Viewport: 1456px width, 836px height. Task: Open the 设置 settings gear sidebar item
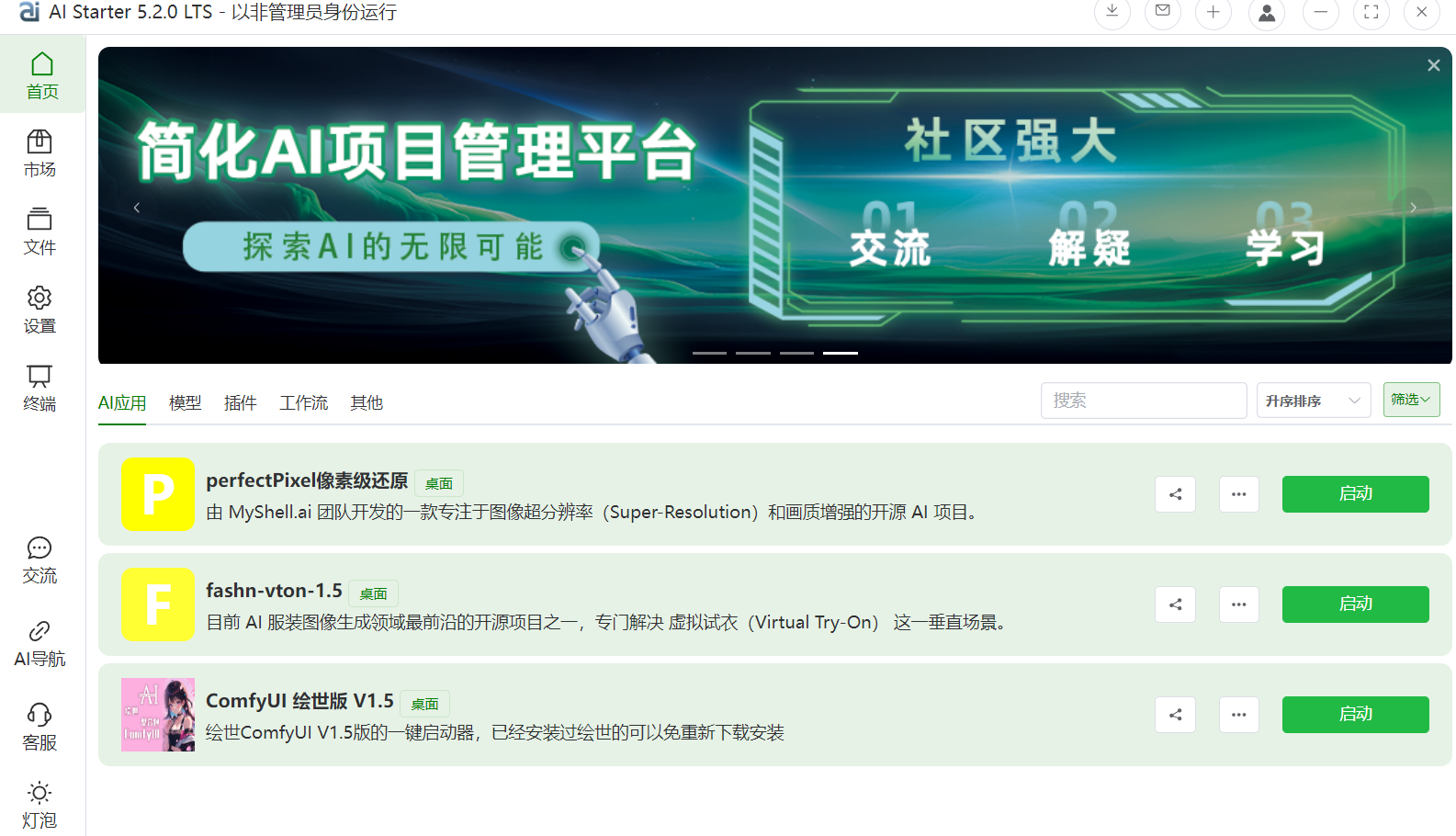pos(40,309)
